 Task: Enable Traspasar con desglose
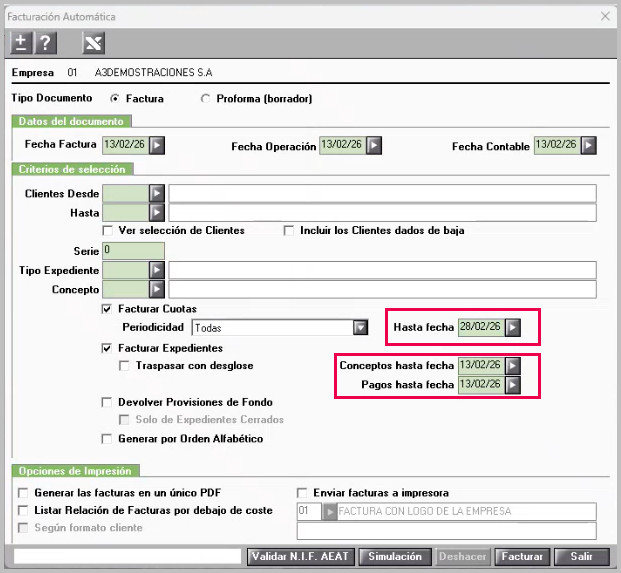(124, 366)
